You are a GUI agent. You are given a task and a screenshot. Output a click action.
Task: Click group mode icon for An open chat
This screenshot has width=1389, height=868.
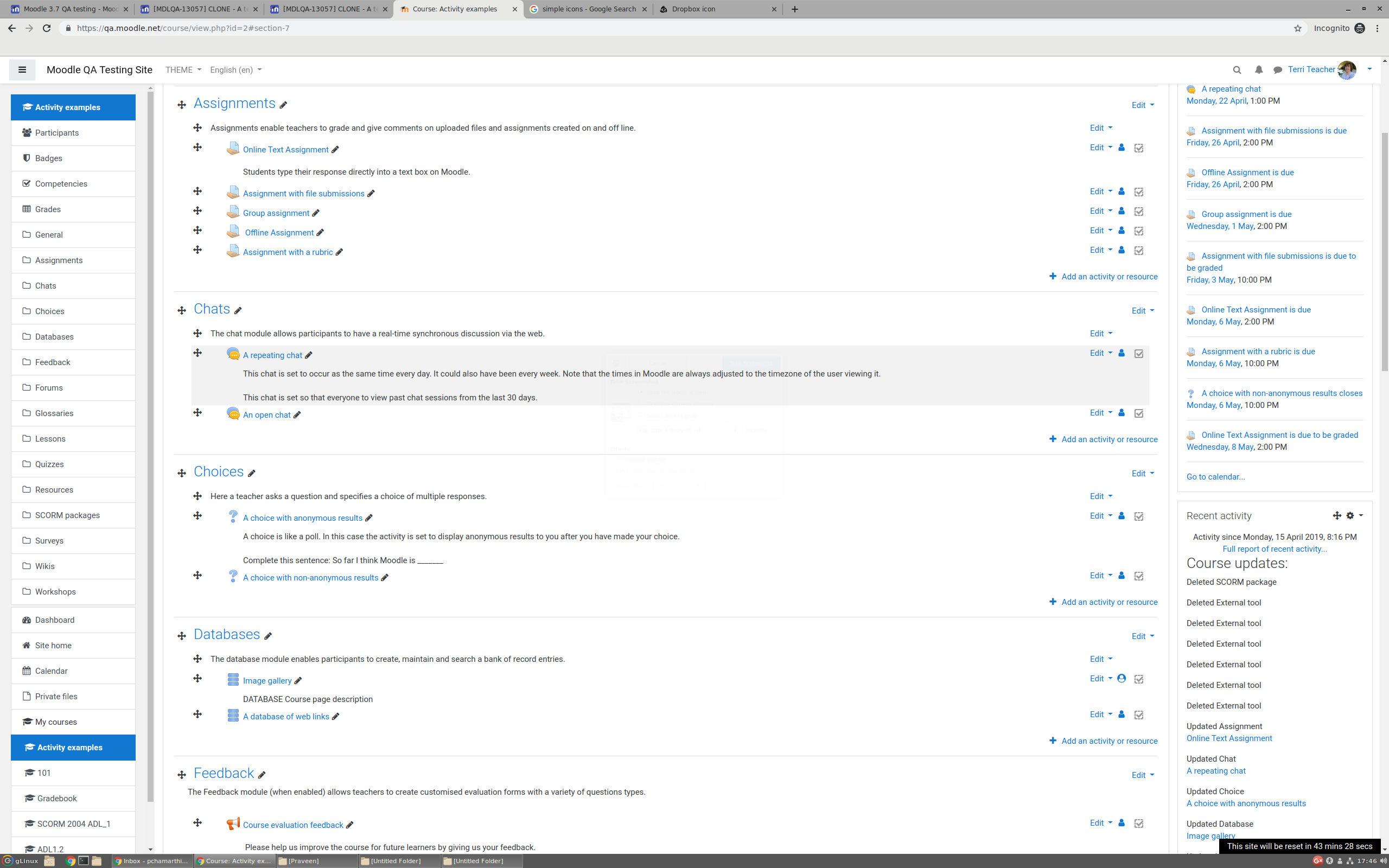[1122, 413]
